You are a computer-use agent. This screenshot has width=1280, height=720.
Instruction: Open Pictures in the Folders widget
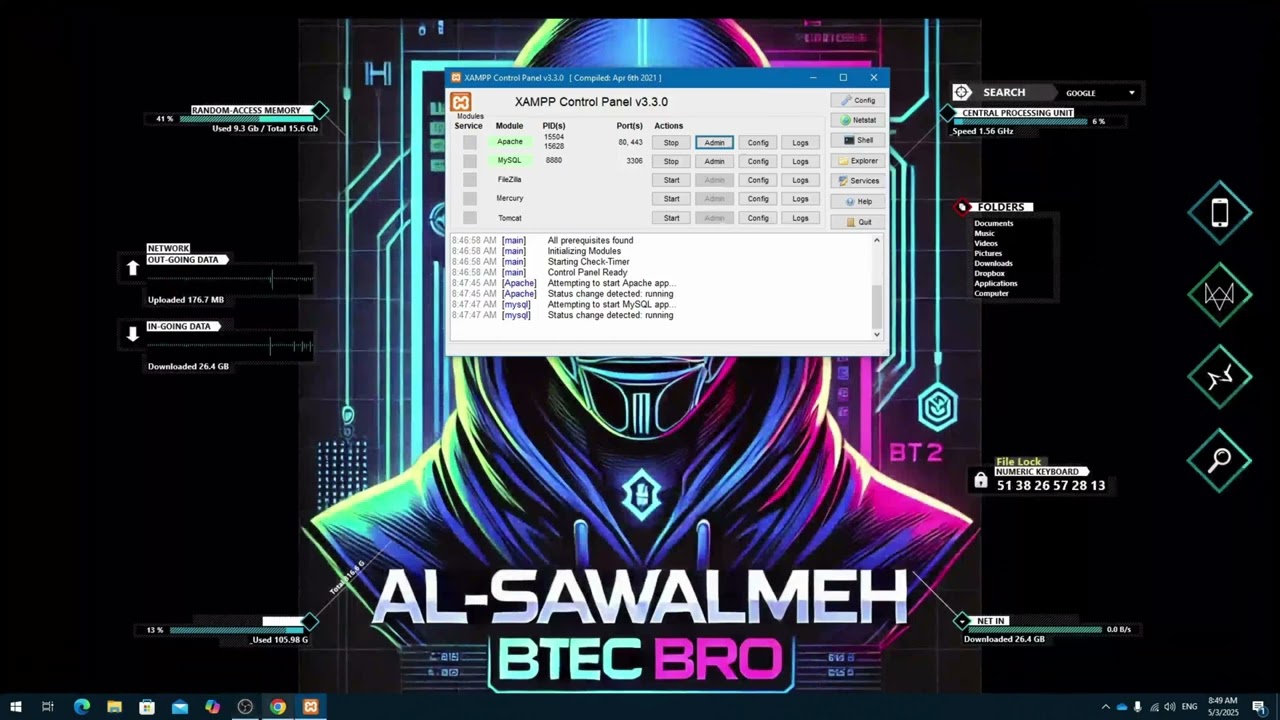[x=988, y=253]
